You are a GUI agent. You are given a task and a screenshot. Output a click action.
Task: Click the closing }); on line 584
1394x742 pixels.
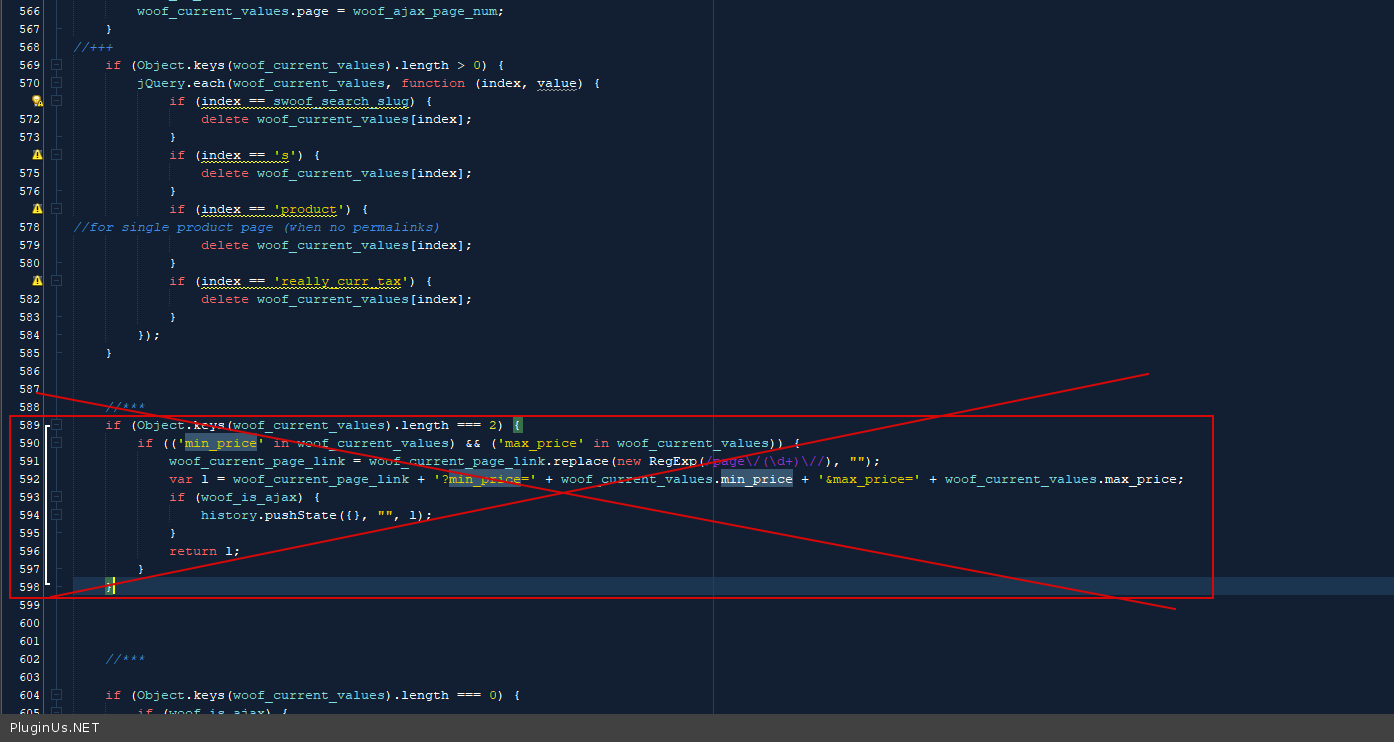149,335
